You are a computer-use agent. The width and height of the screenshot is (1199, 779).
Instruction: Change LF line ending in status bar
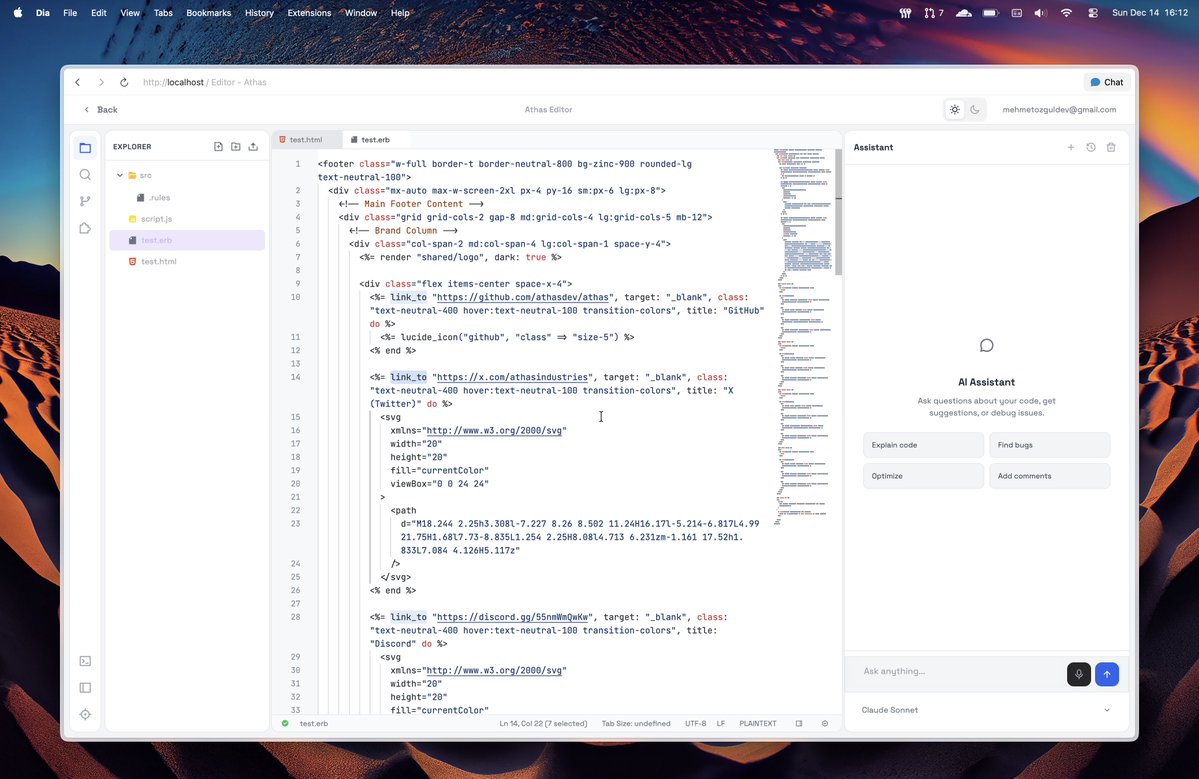720,723
